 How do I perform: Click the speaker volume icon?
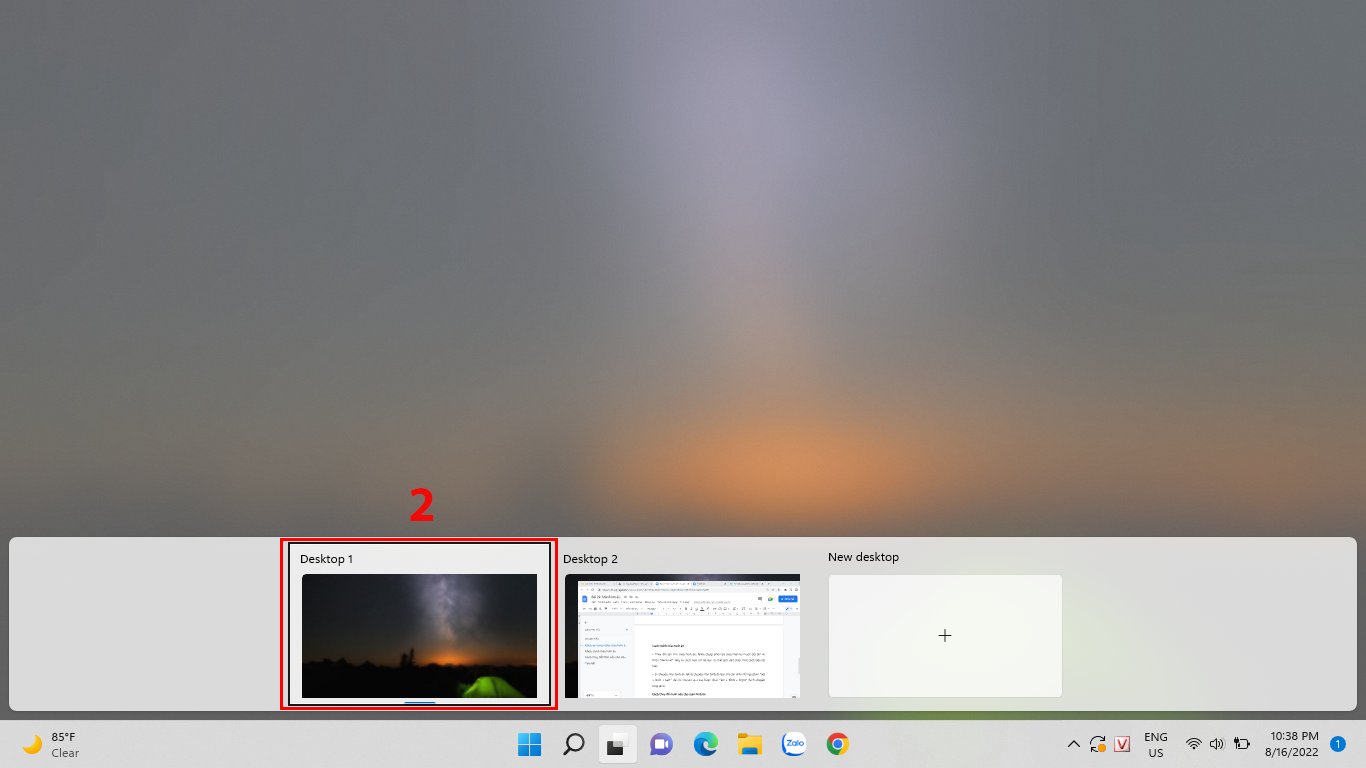[x=1217, y=744]
